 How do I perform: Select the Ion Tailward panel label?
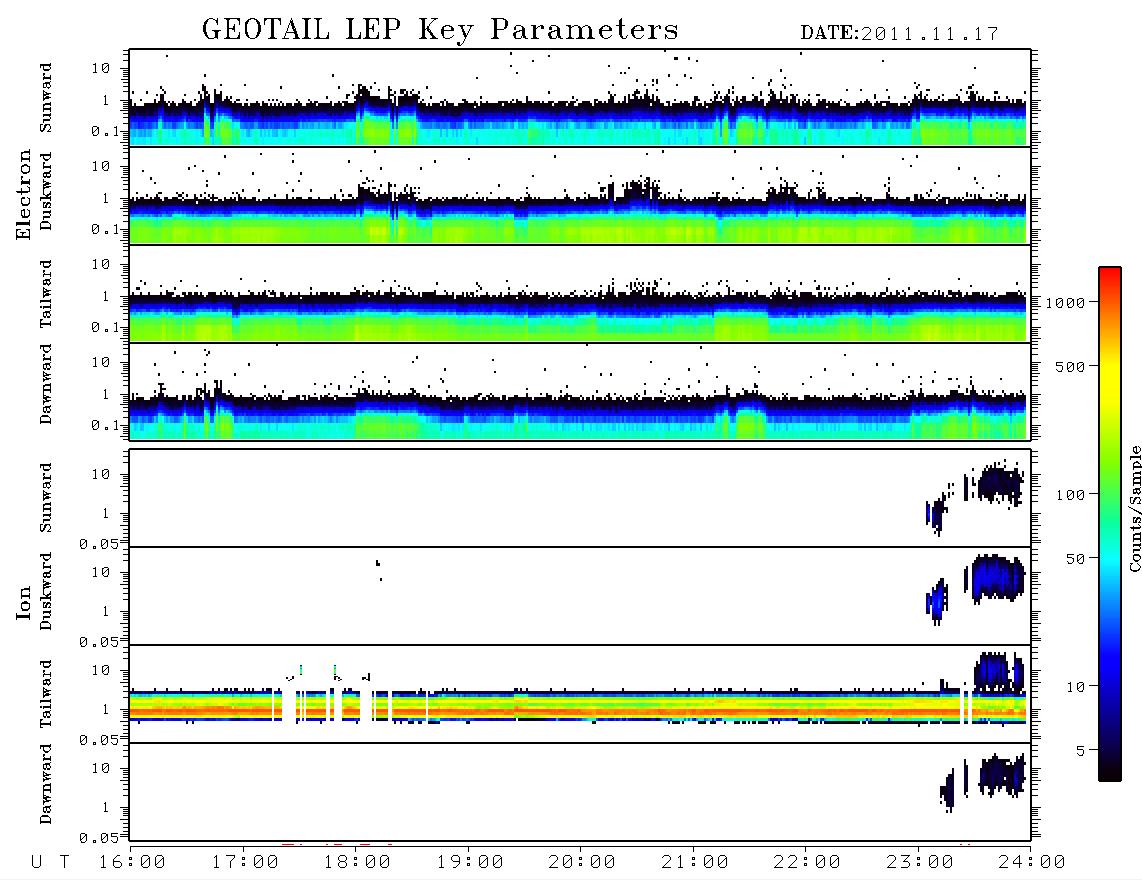pos(46,694)
